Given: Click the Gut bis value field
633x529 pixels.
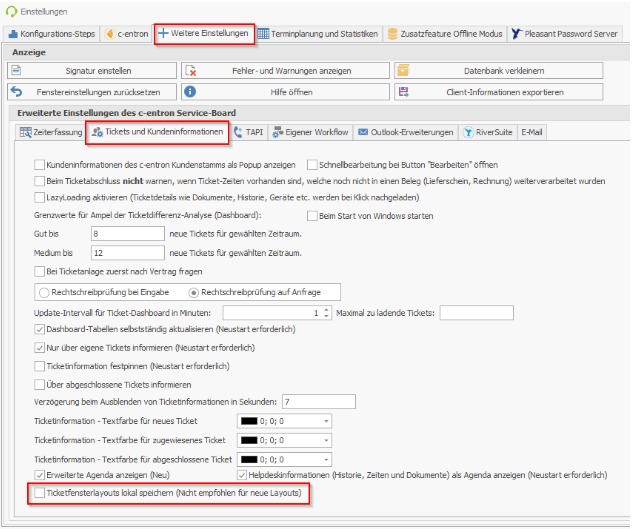Looking at the screenshot, I should click(x=127, y=233).
